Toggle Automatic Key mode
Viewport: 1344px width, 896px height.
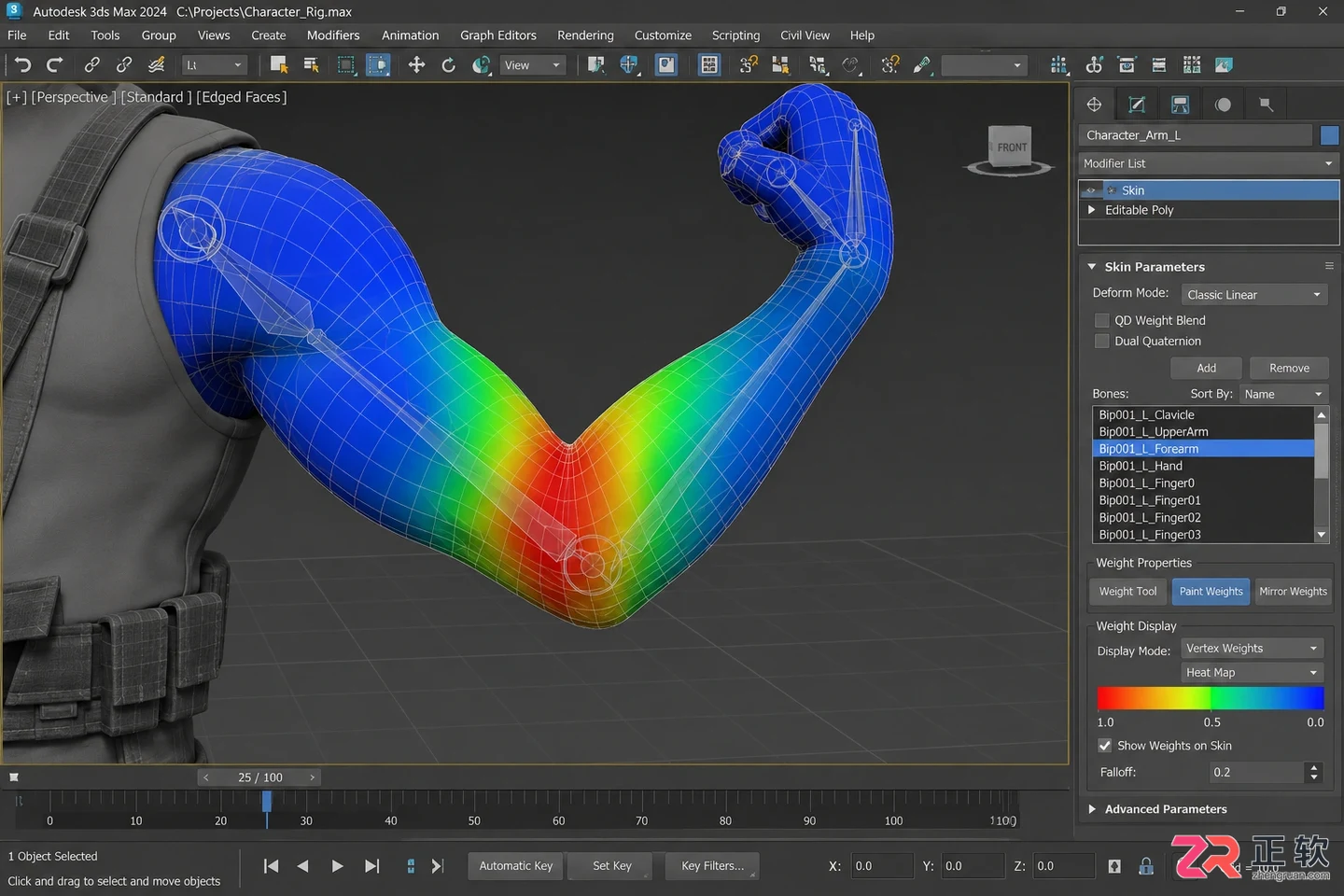tap(516, 866)
